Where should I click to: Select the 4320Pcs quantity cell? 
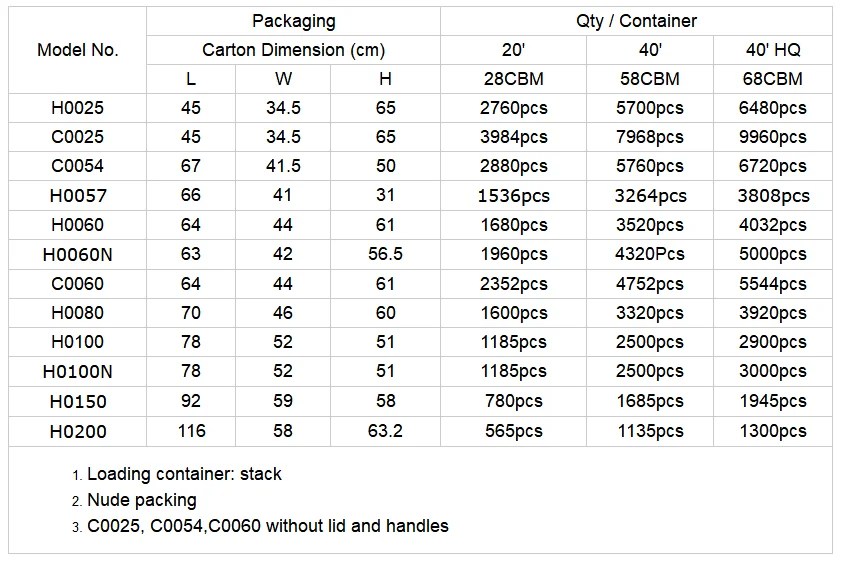(x=649, y=254)
